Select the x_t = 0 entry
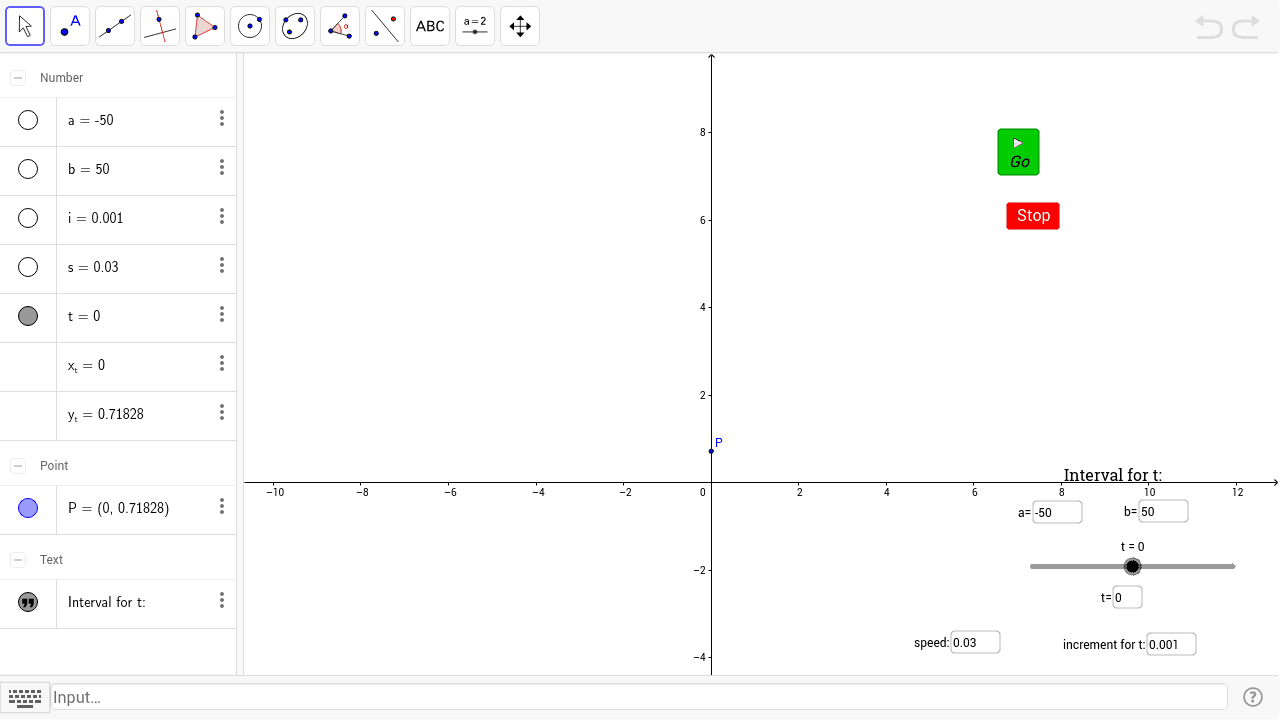Screen dimensions: 1280x720 click(86, 365)
